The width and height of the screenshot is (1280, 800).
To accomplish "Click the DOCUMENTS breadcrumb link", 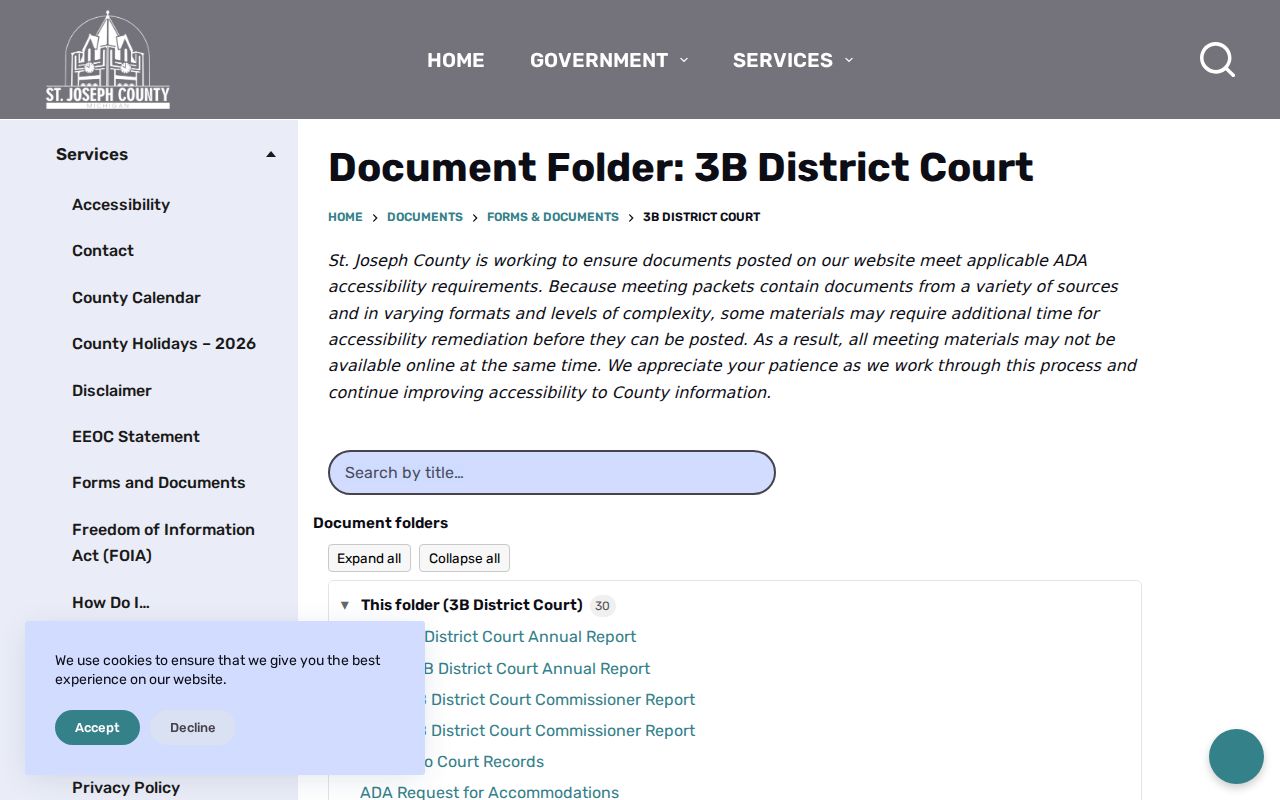I will coord(425,217).
